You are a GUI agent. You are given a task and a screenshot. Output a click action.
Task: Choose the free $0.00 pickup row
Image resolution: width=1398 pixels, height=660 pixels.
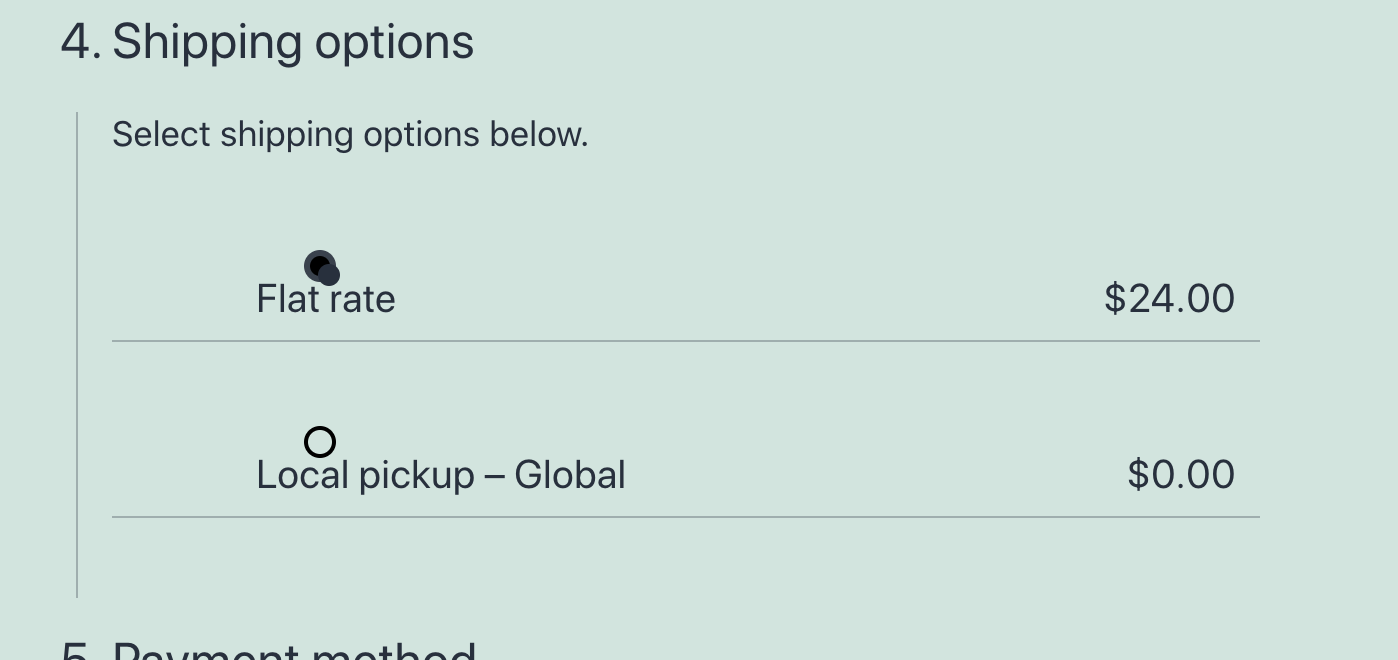click(700, 474)
